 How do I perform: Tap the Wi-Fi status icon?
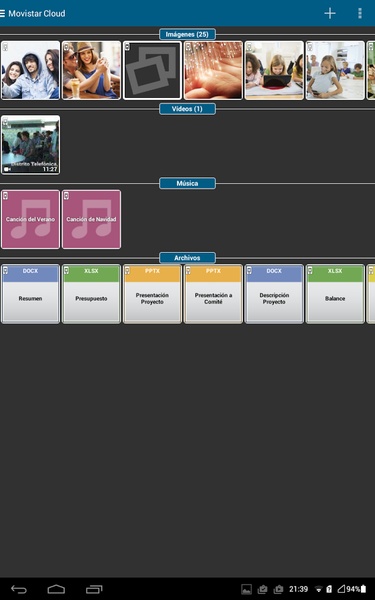point(318,589)
